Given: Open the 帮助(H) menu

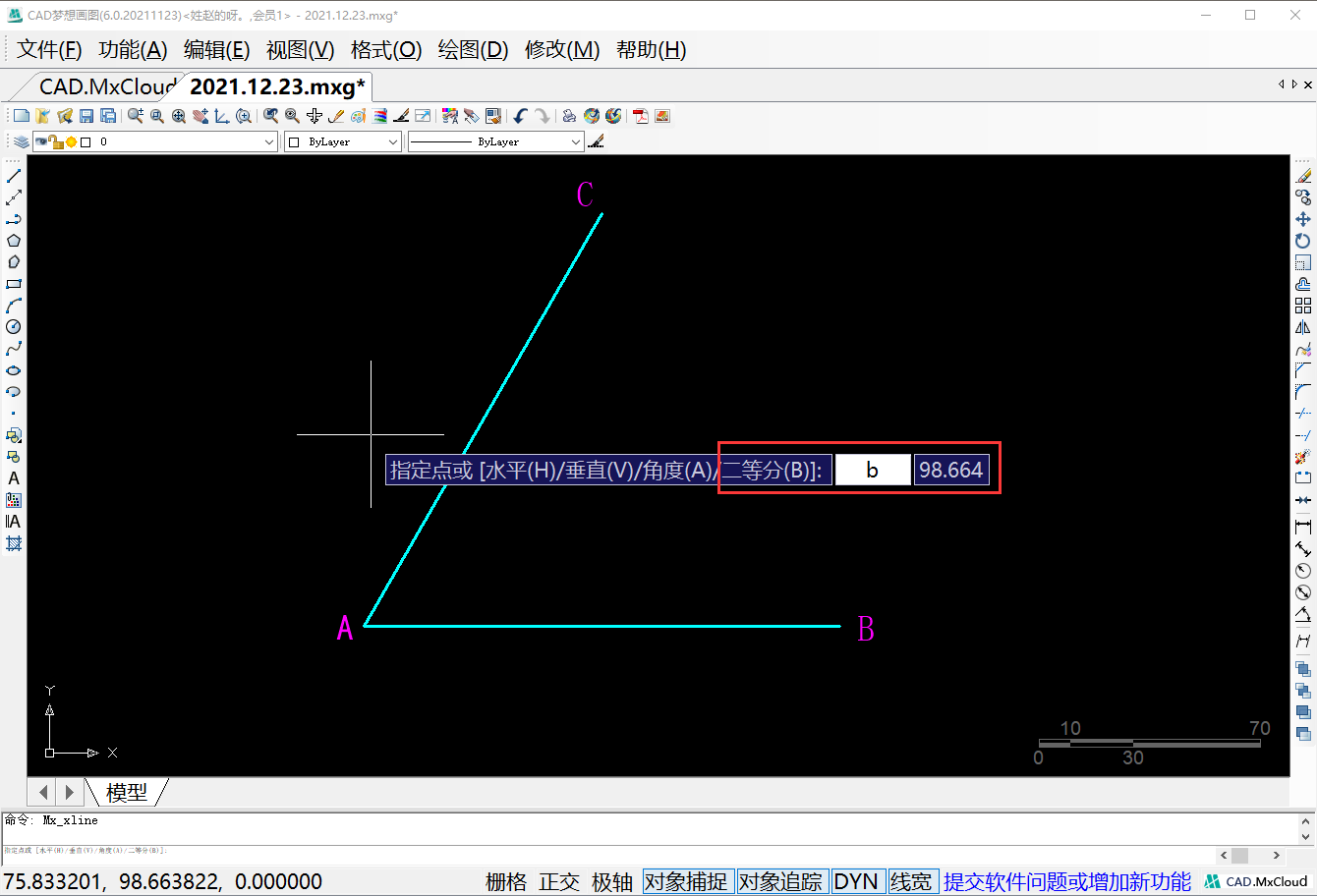Looking at the screenshot, I should coord(651,50).
